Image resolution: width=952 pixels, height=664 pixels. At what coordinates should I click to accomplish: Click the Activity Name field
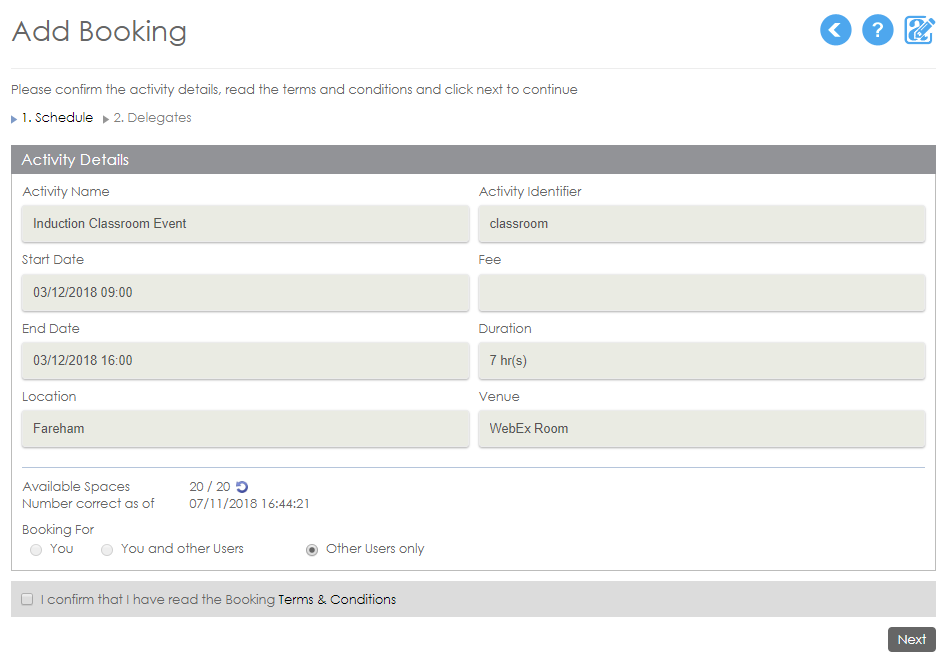coord(245,223)
